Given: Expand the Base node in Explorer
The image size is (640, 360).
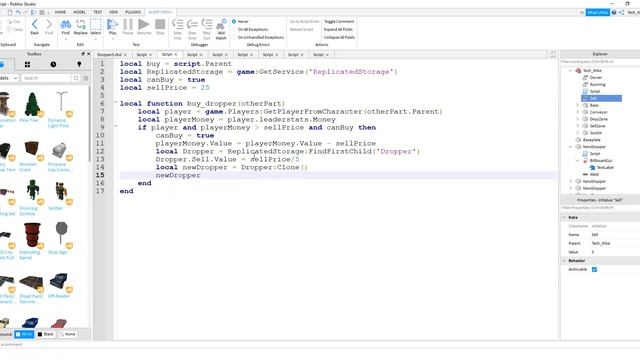Looking at the screenshot, I should (578, 105).
